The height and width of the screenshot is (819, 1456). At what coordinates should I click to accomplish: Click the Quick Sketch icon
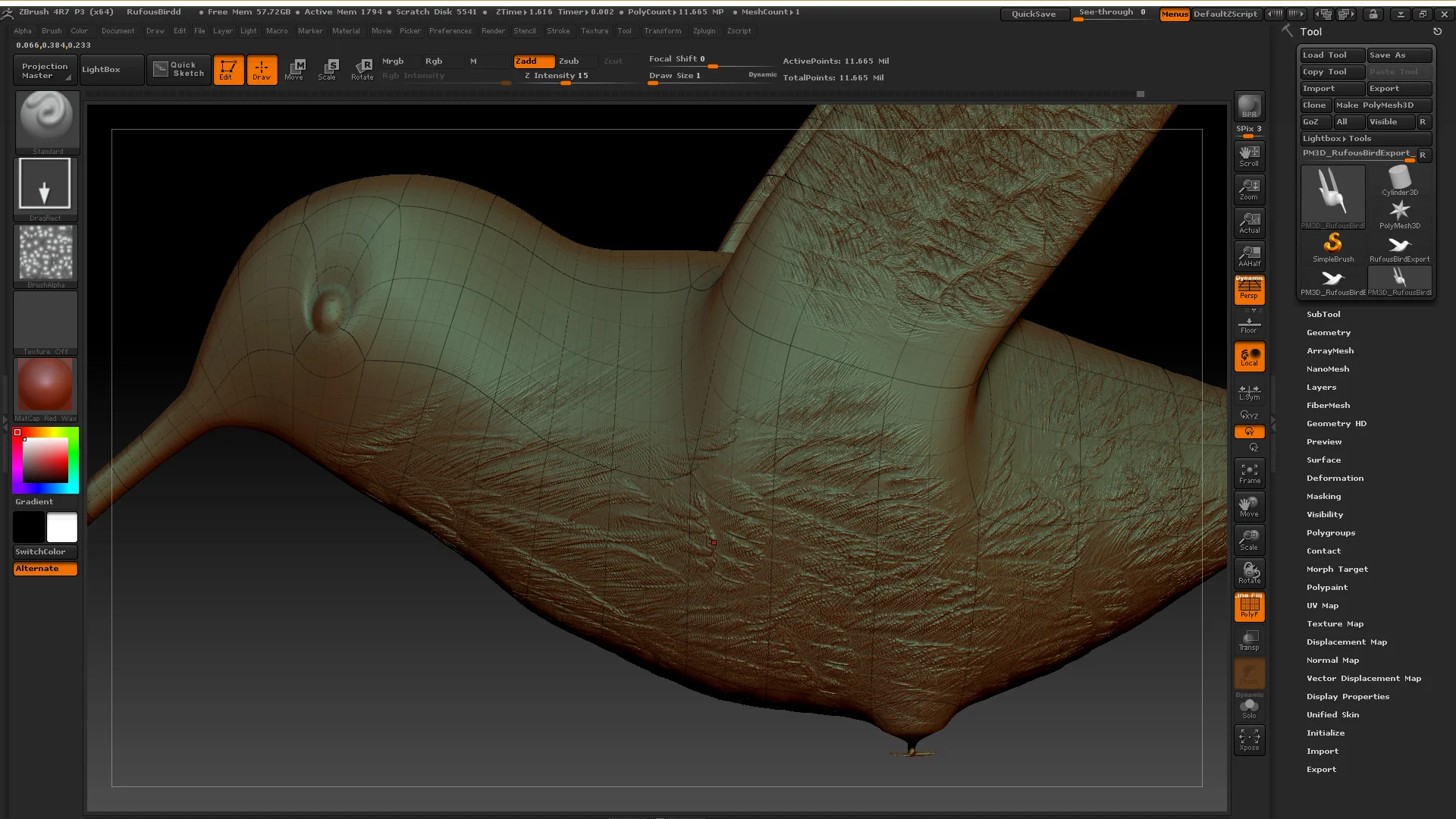click(x=179, y=69)
